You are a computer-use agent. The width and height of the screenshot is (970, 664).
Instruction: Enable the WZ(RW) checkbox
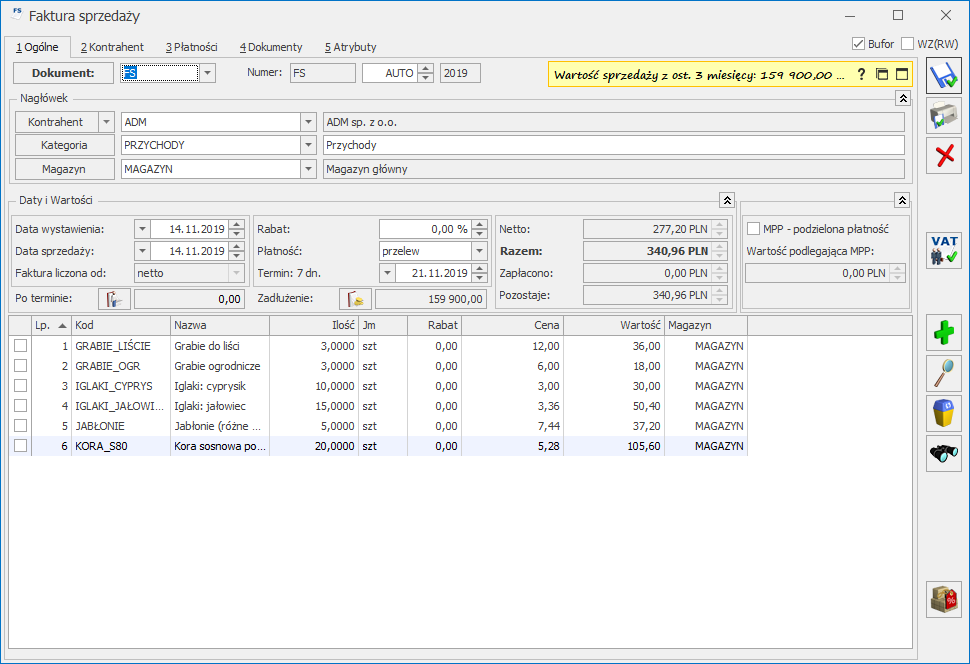pos(907,44)
